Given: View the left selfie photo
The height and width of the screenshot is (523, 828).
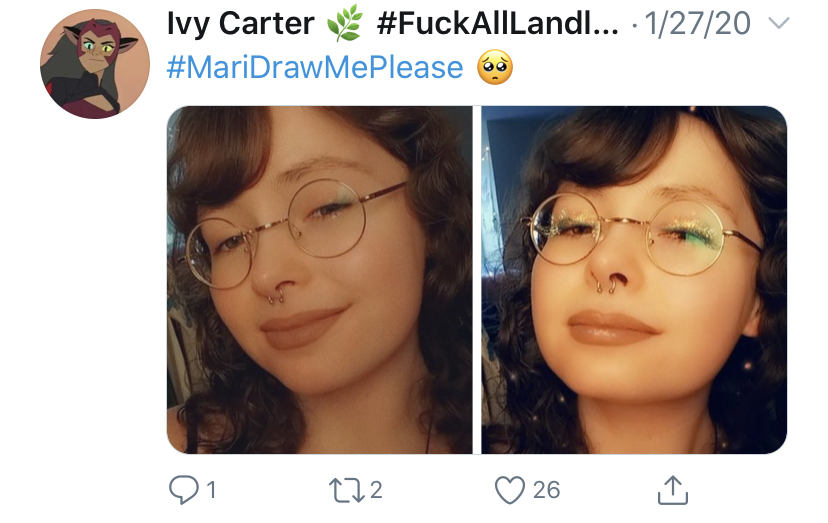Looking at the screenshot, I should pos(319,280).
